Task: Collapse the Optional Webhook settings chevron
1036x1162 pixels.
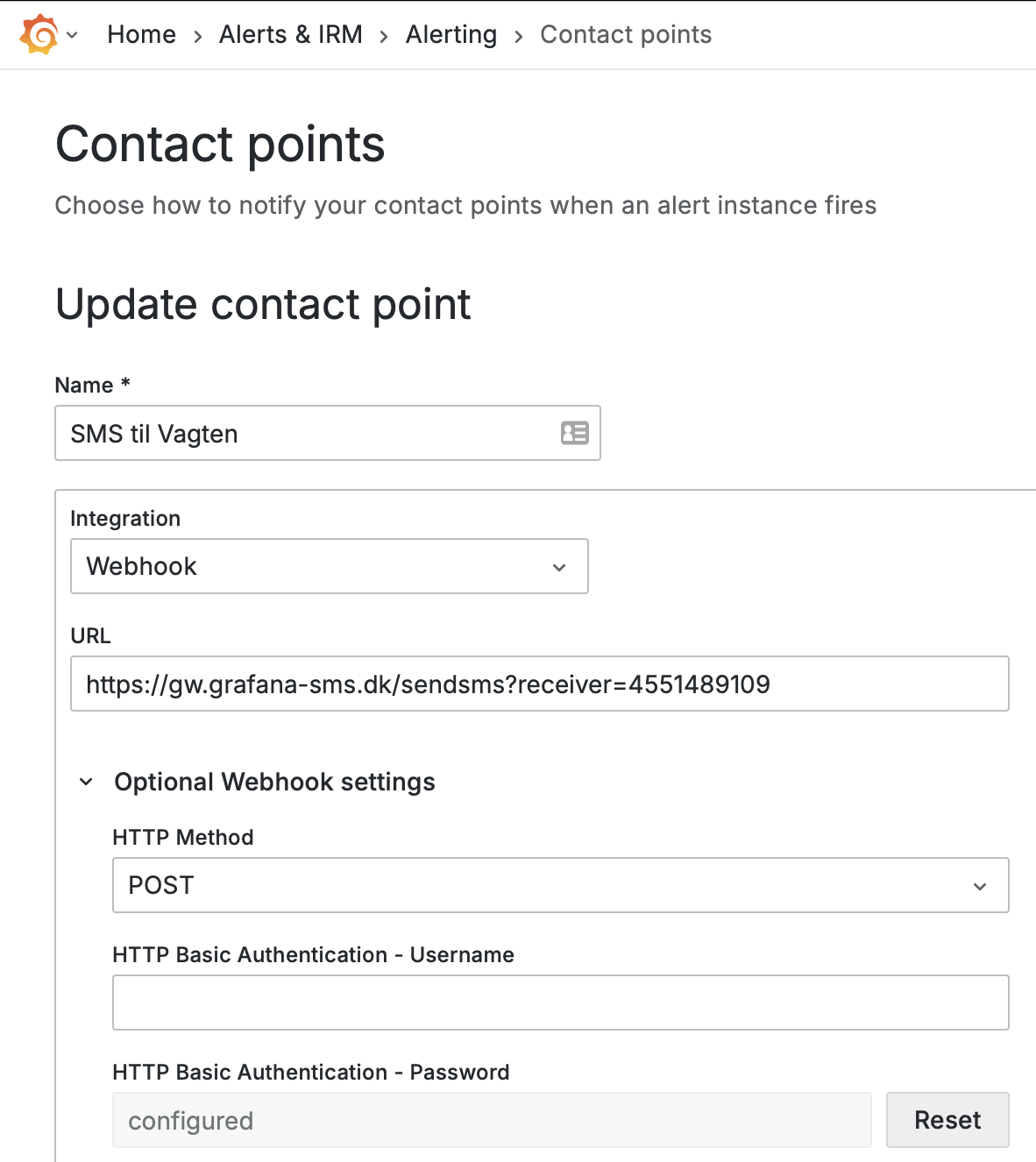Action: [x=86, y=782]
